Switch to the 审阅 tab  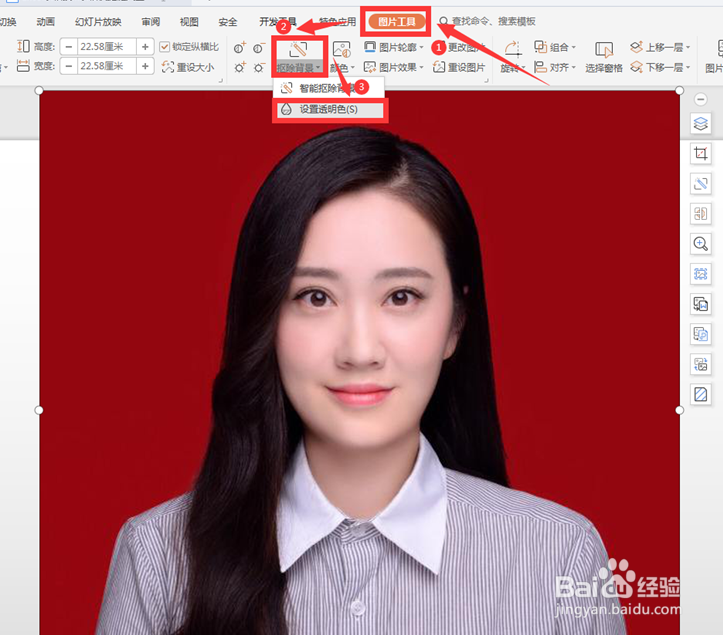151,22
